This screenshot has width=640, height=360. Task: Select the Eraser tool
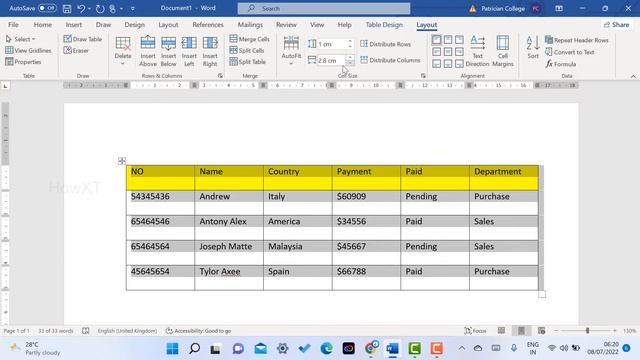[76, 51]
